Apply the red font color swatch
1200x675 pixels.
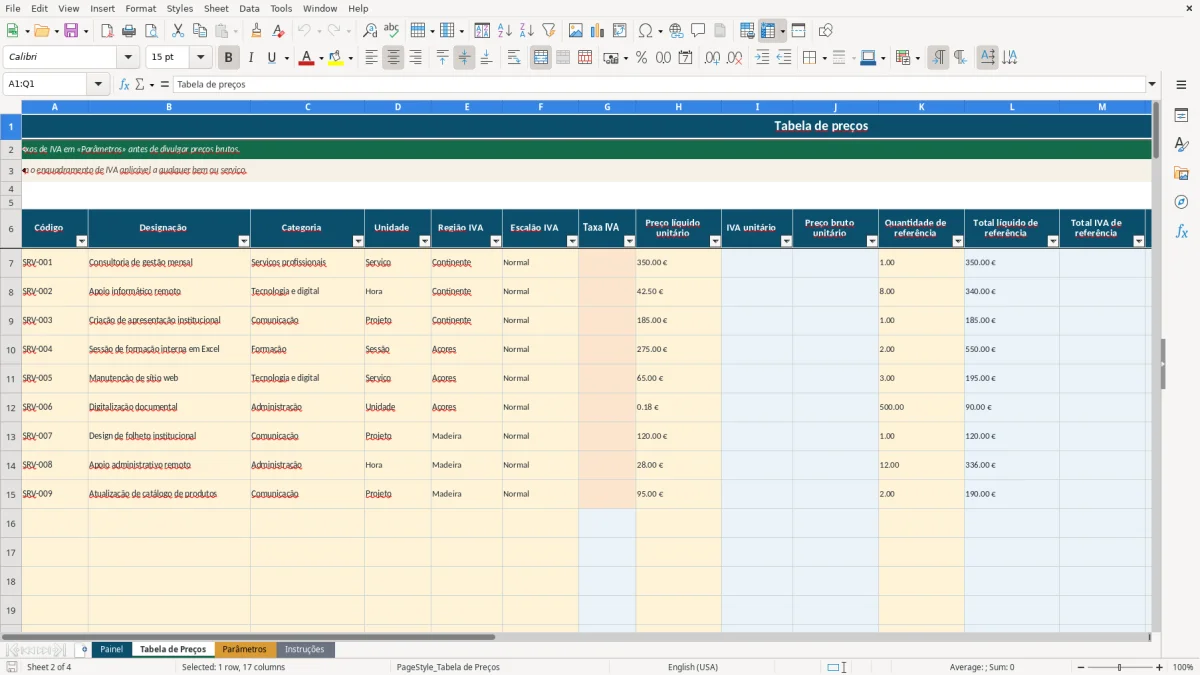click(x=305, y=58)
